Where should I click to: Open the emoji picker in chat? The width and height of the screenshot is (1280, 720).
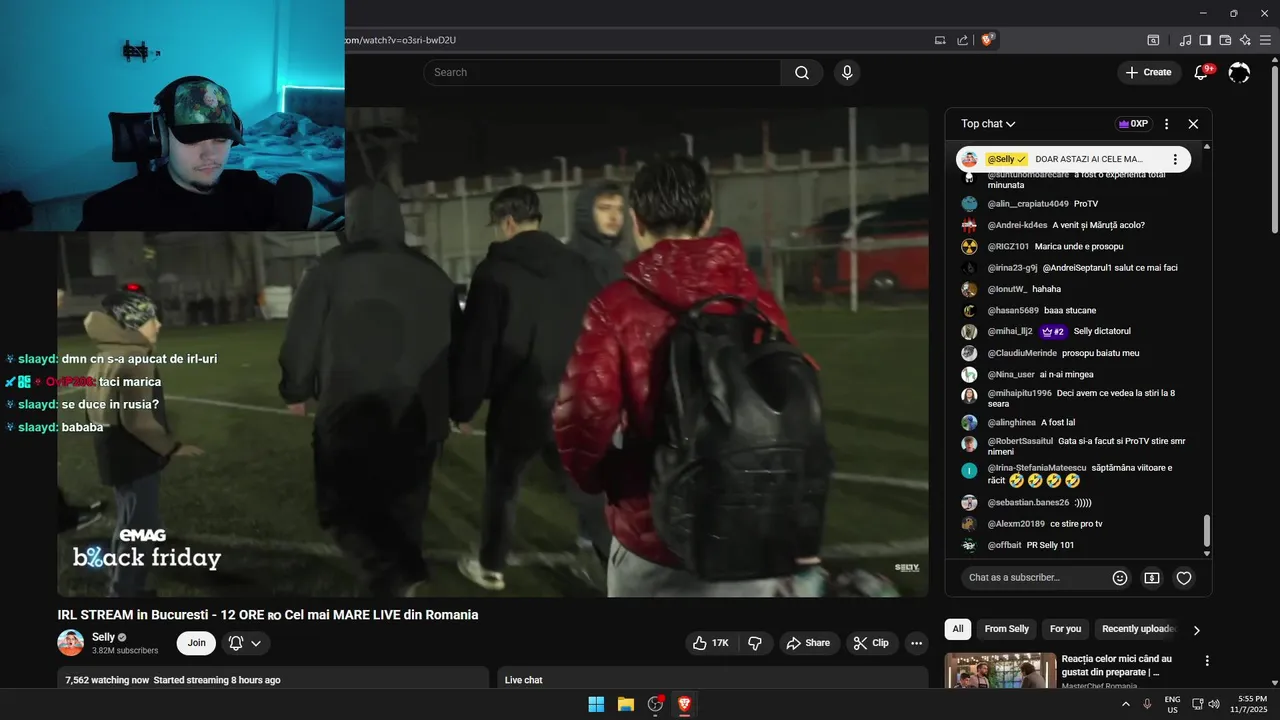click(1120, 578)
